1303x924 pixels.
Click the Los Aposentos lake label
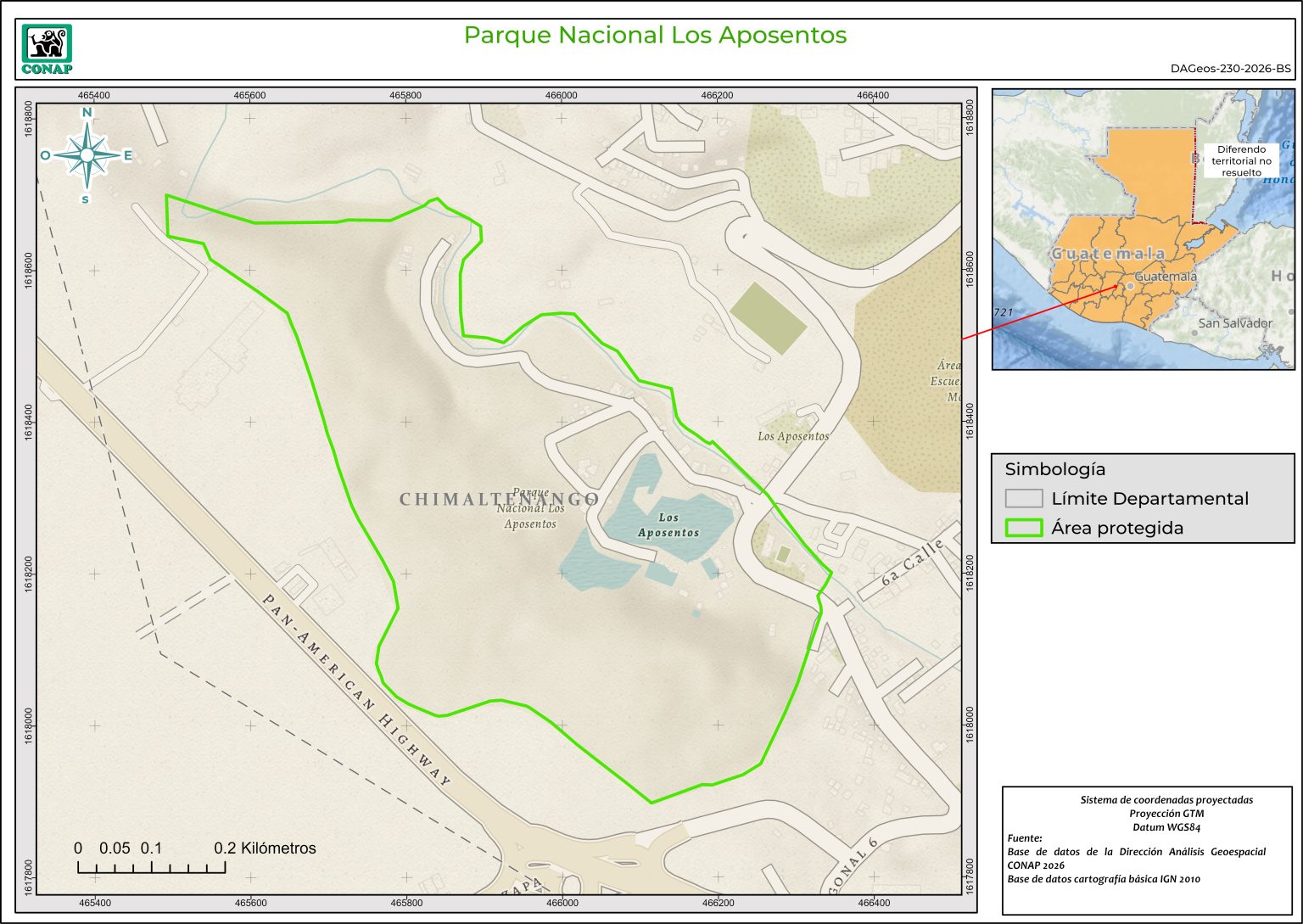pos(668,525)
